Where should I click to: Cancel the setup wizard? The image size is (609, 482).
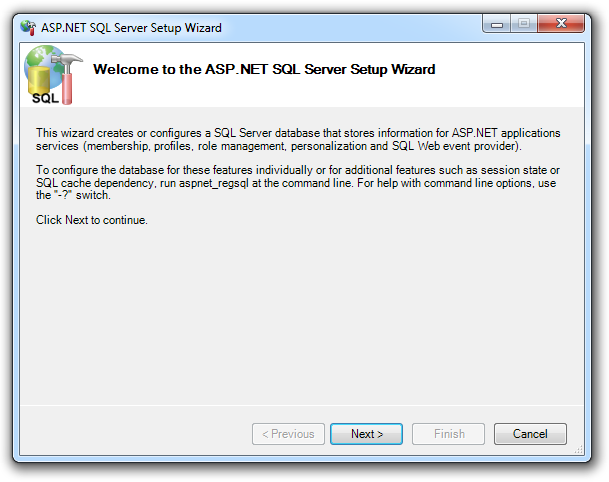(530, 433)
